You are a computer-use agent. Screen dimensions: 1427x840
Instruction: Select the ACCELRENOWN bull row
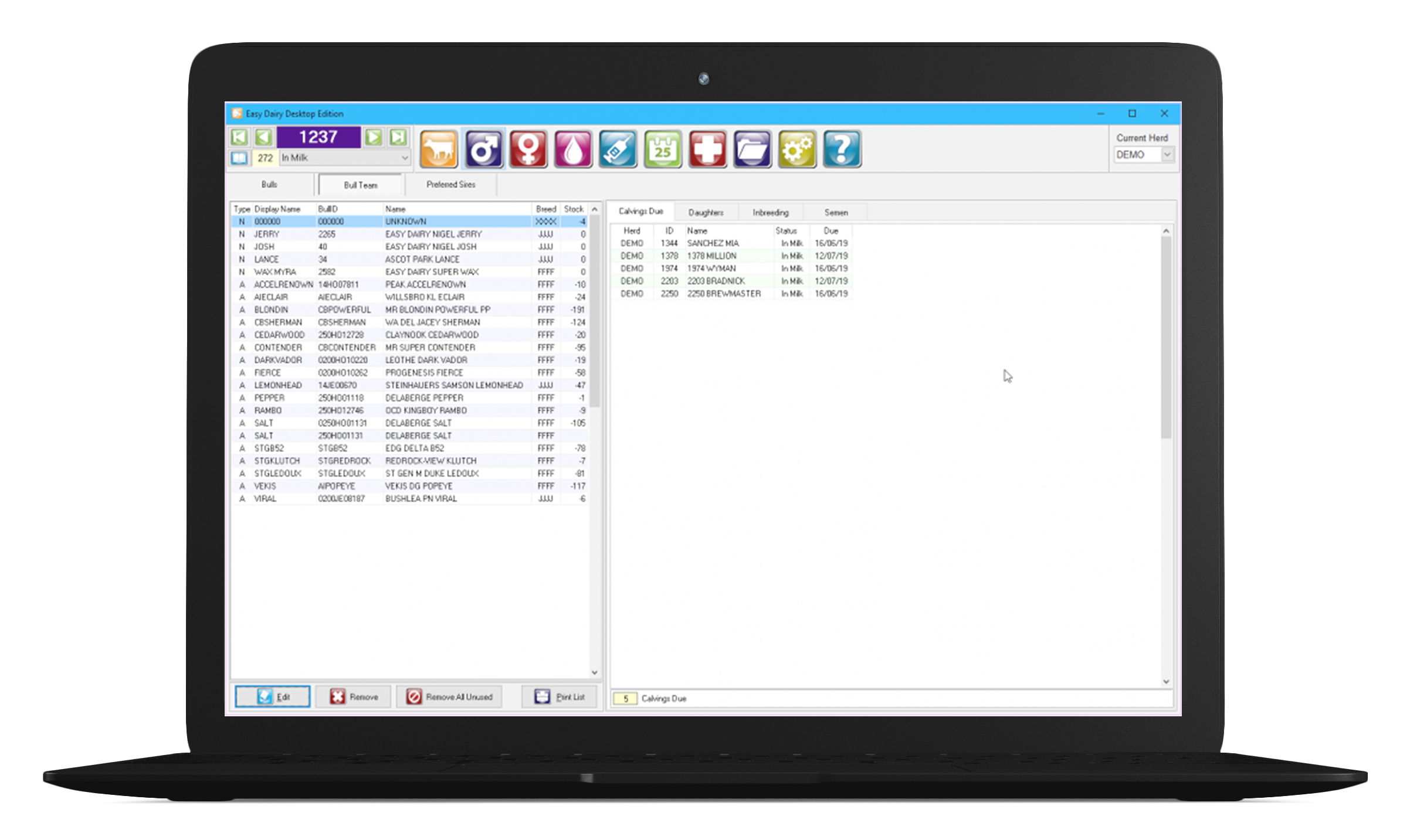pos(409,285)
